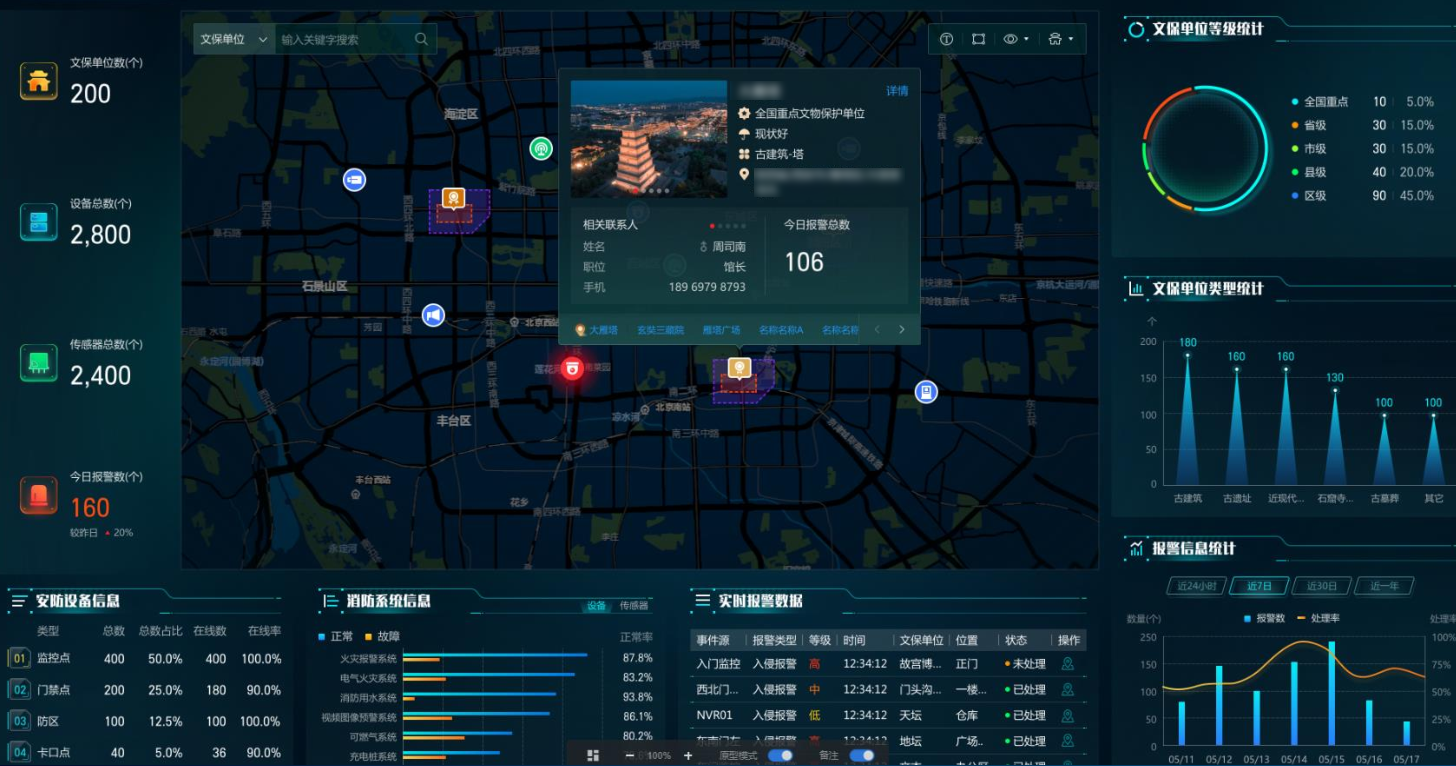Click the 详情 link in the site popup
Screen dimensions: 1456x766
point(895,91)
